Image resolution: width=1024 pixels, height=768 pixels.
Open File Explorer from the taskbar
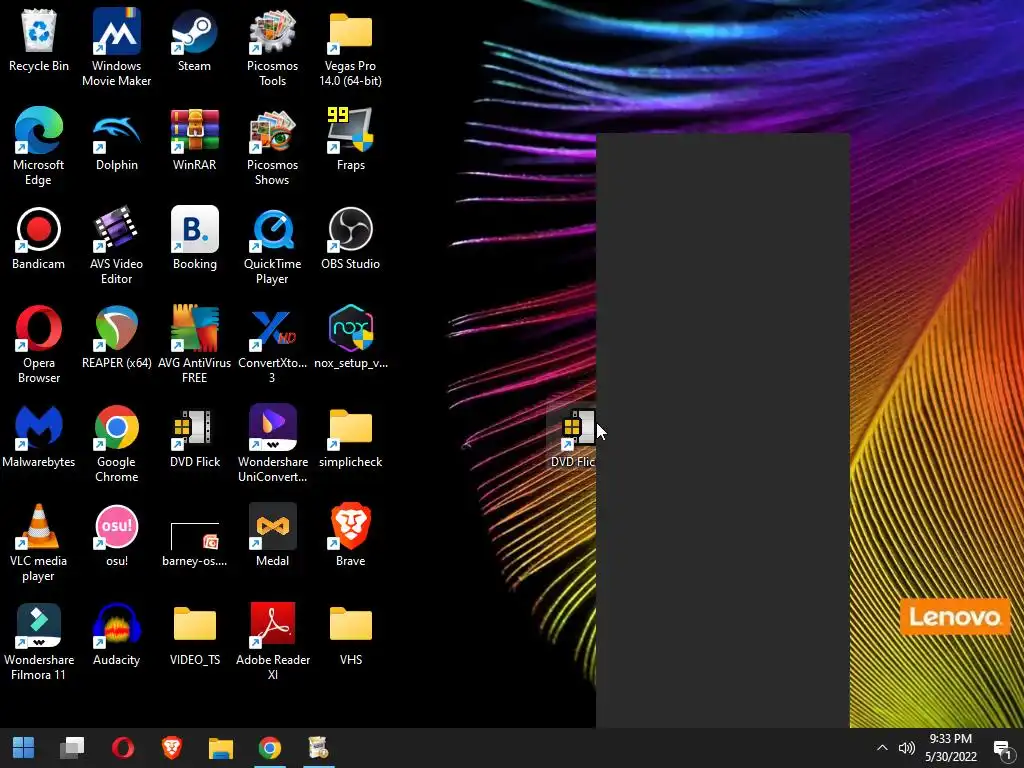[x=221, y=748]
